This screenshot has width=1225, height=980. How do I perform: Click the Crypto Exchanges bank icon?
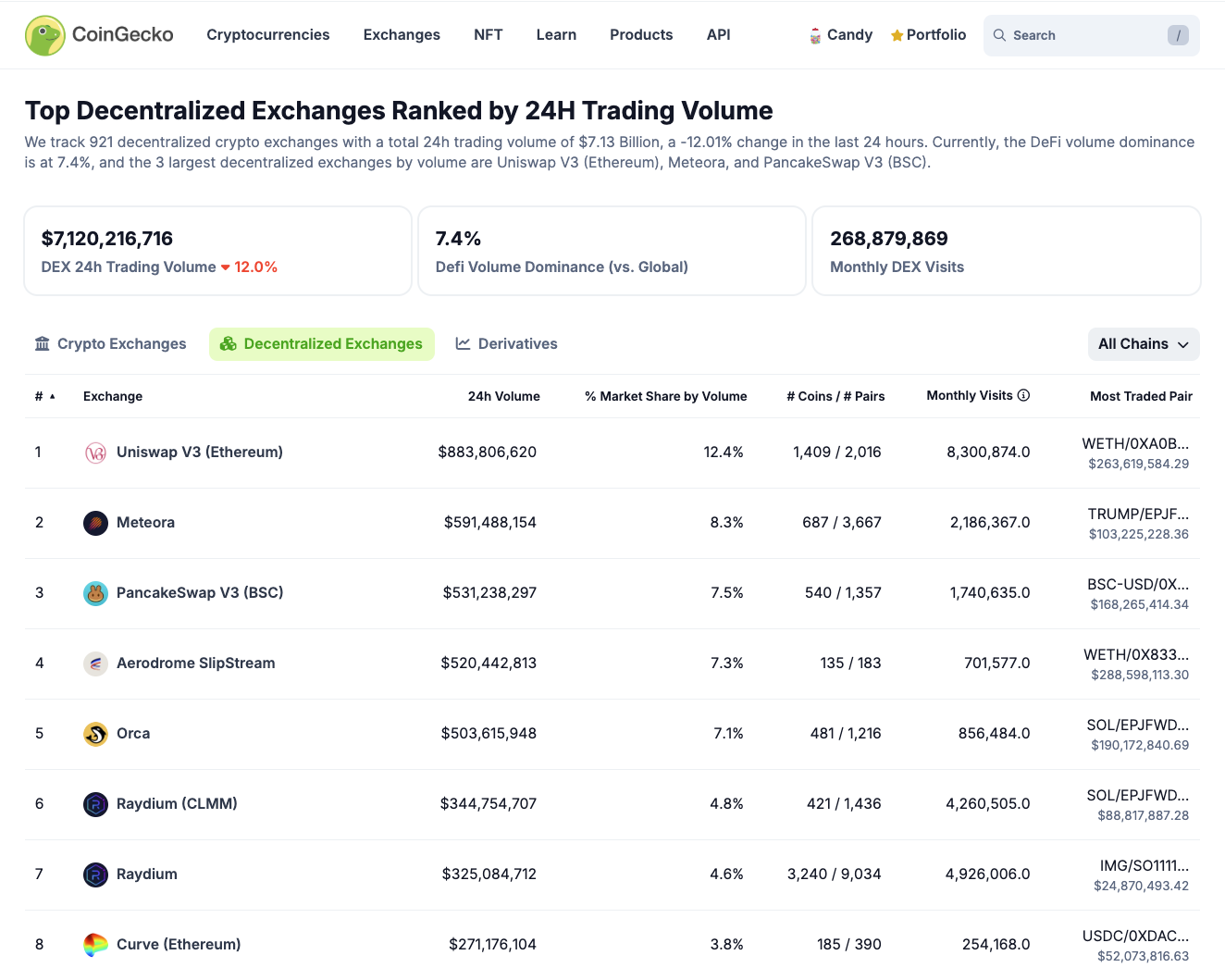coord(43,343)
